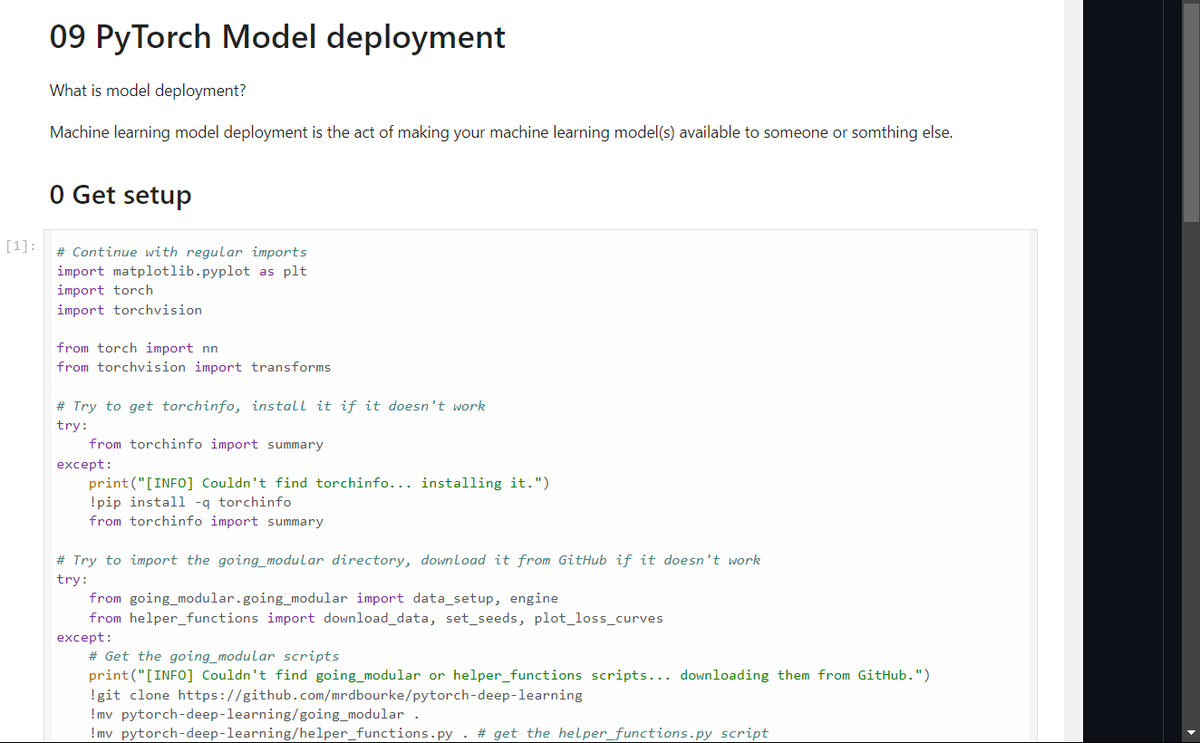Click the "!git clone https://github.com/mrdbourke/pytorch-deep-learning" line
The height and width of the screenshot is (743, 1200).
[x=336, y=694]
